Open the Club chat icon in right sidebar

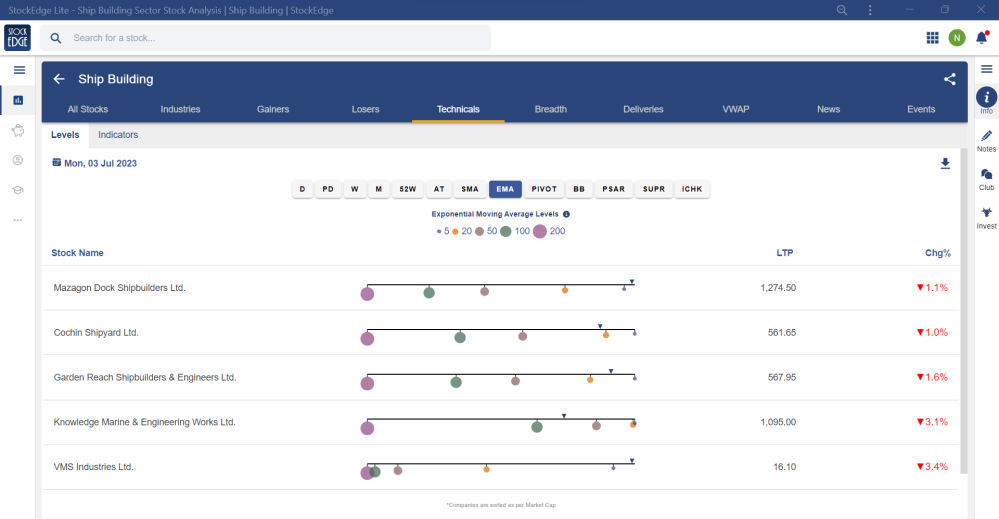tap(986, 174)
